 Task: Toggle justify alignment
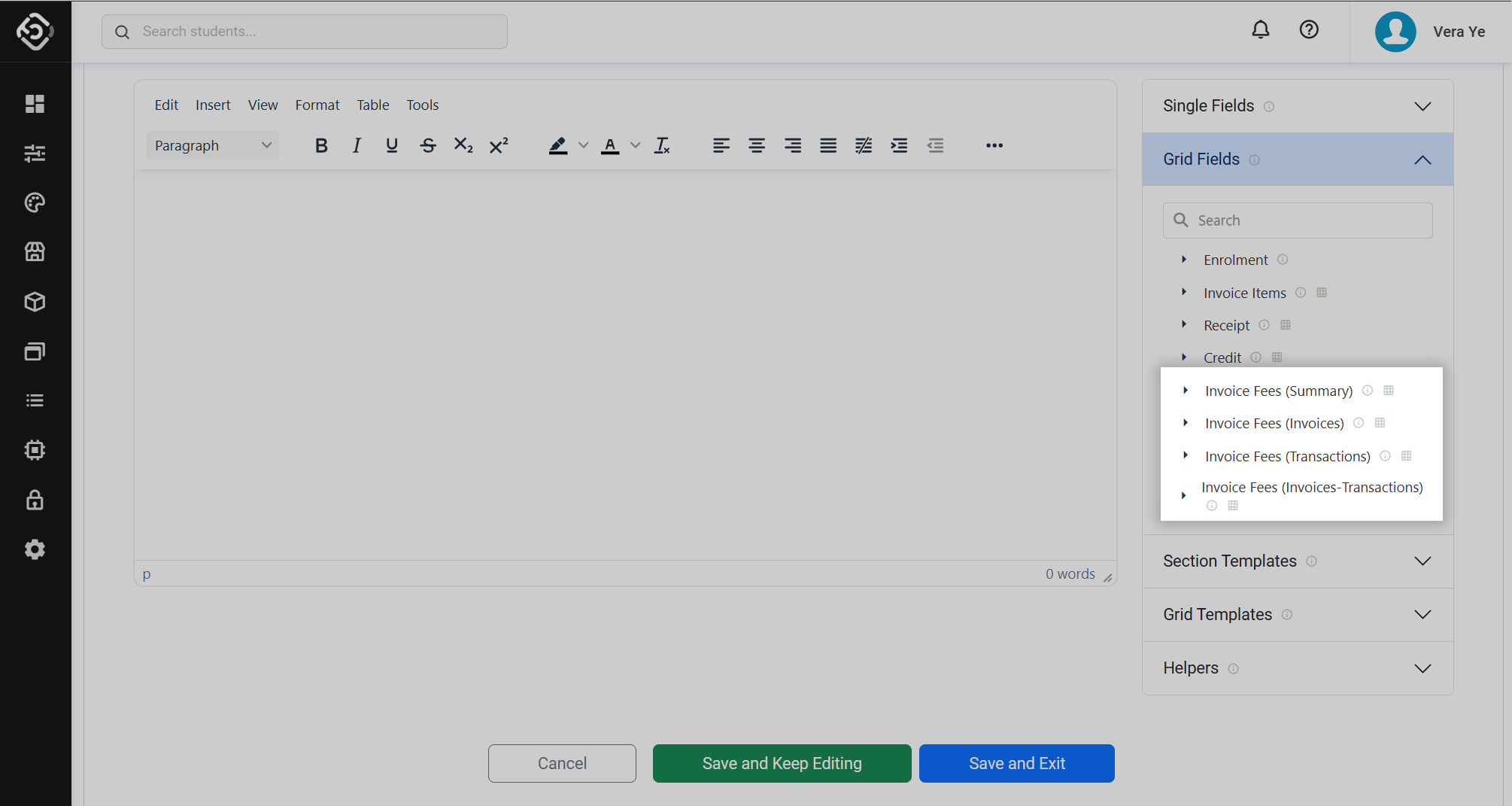click(828, 146)
